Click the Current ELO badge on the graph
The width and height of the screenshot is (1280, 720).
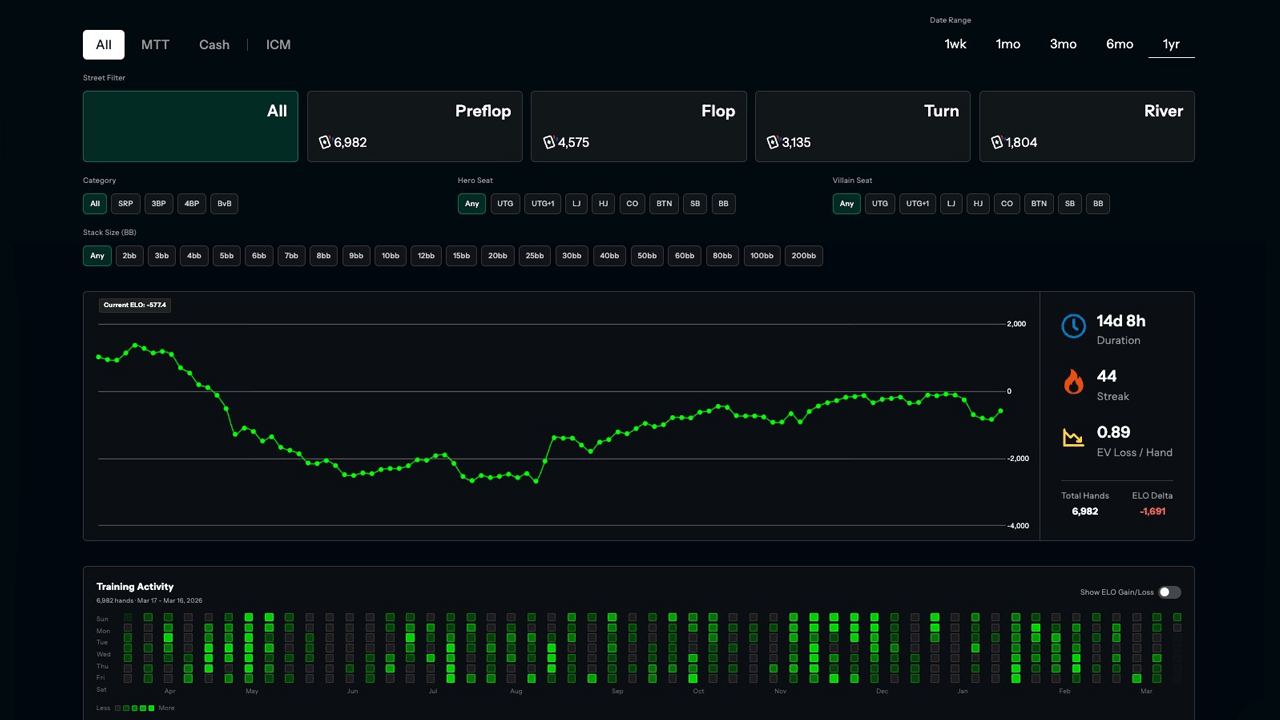(134, 304)
